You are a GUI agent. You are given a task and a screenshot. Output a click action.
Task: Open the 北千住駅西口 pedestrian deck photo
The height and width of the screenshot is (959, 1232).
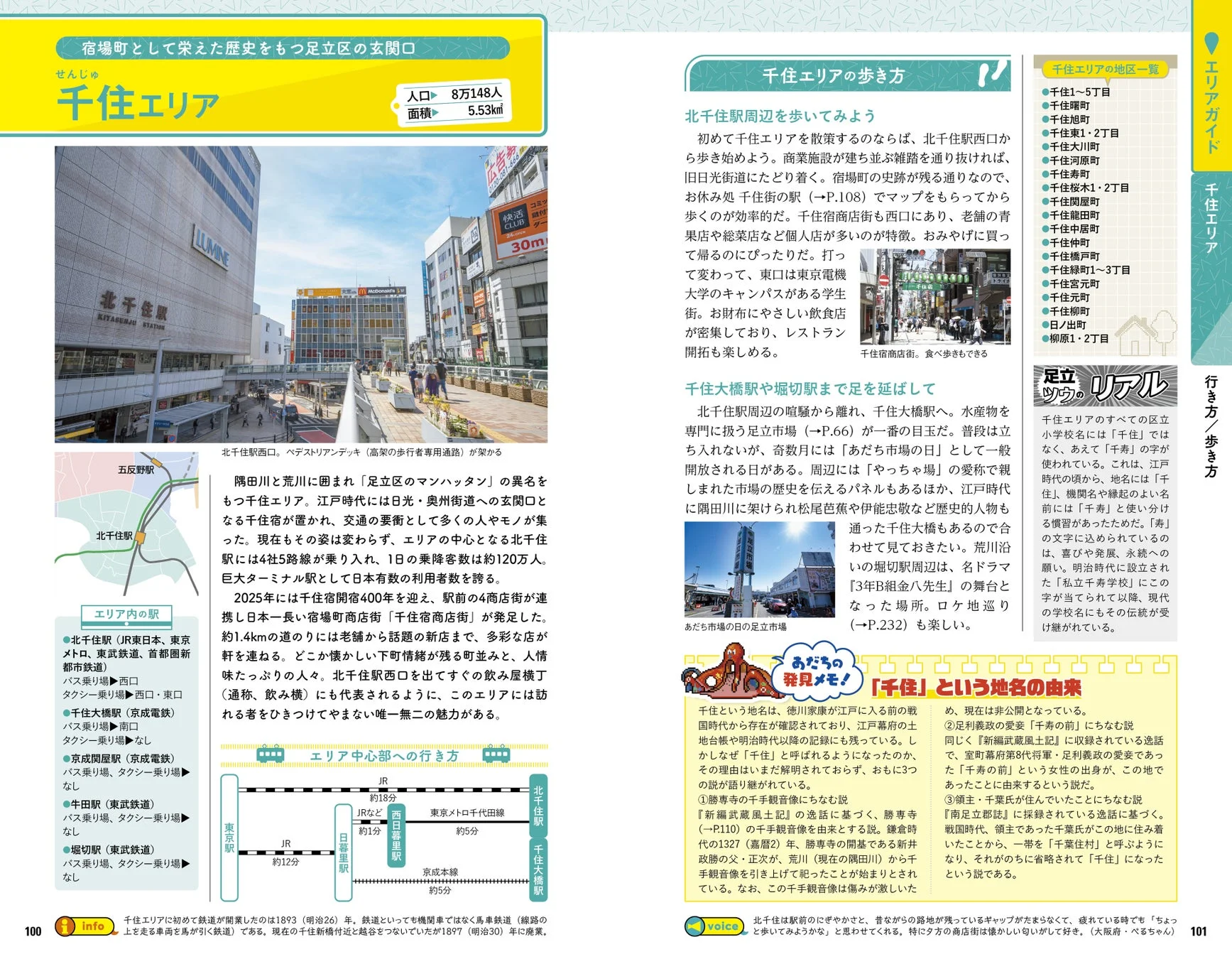click(301, 295)
